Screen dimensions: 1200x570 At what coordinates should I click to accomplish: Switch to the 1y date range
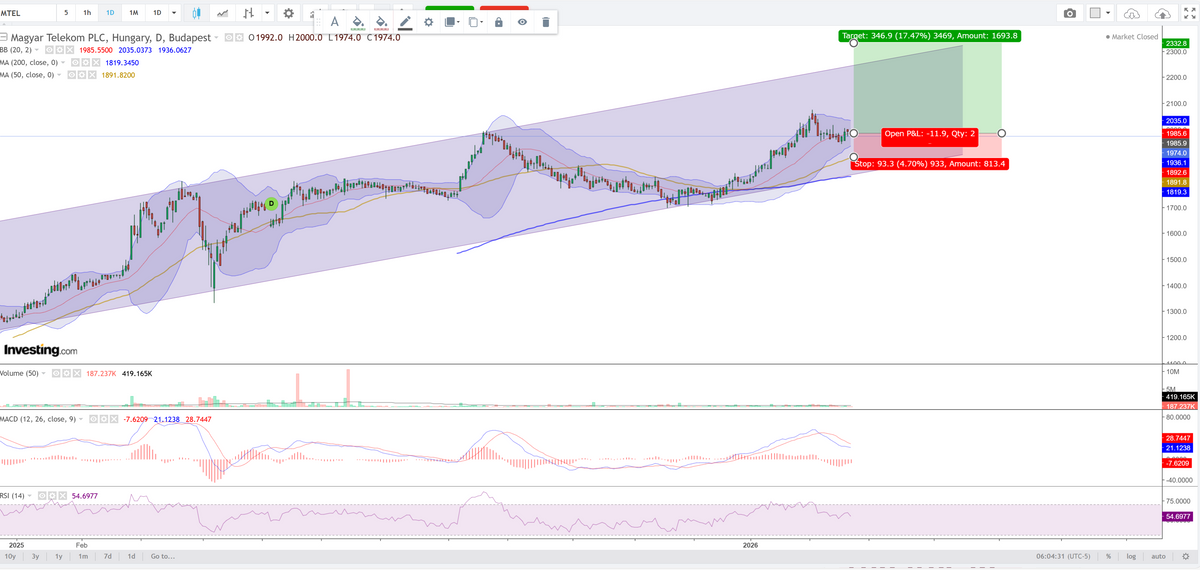pos(59,556)
